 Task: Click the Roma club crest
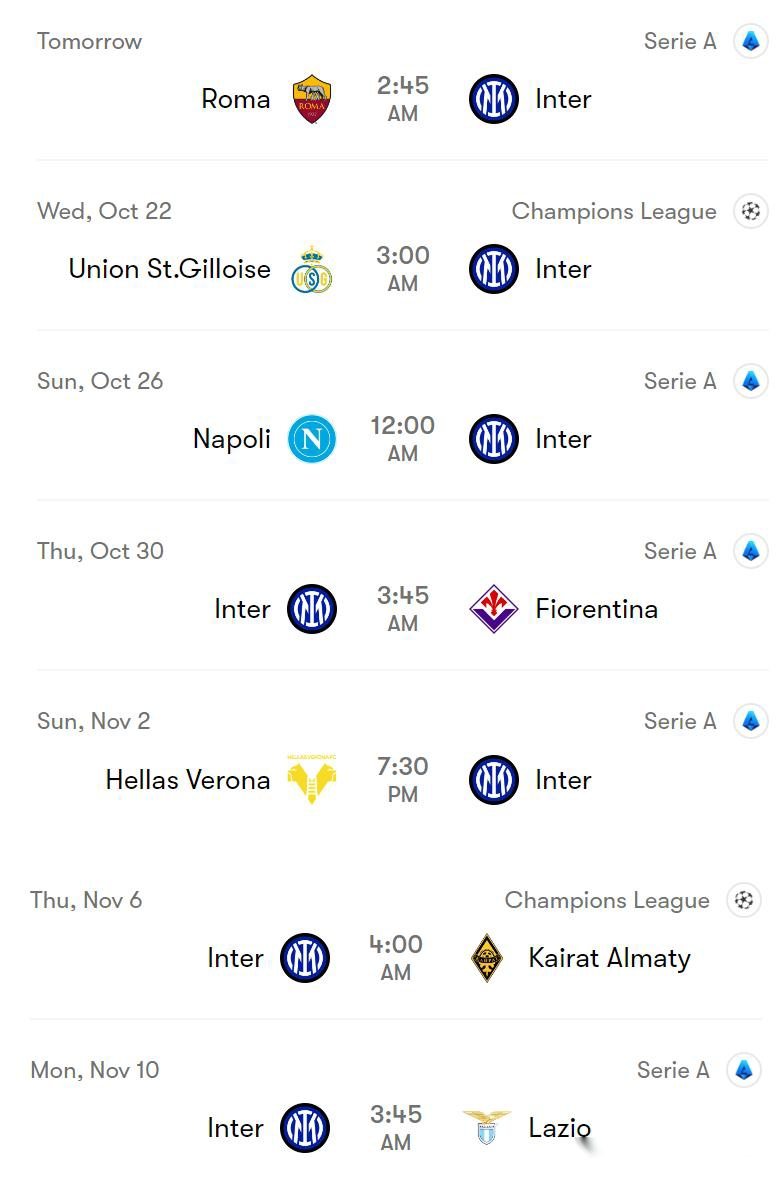tap(312, 99)
